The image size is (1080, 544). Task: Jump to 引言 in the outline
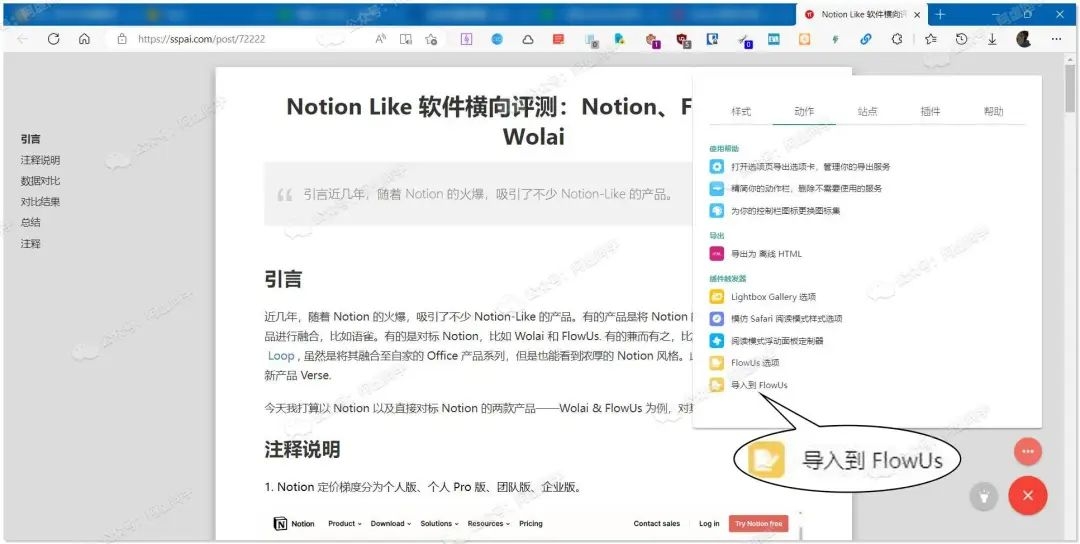[x=30, y=139]
